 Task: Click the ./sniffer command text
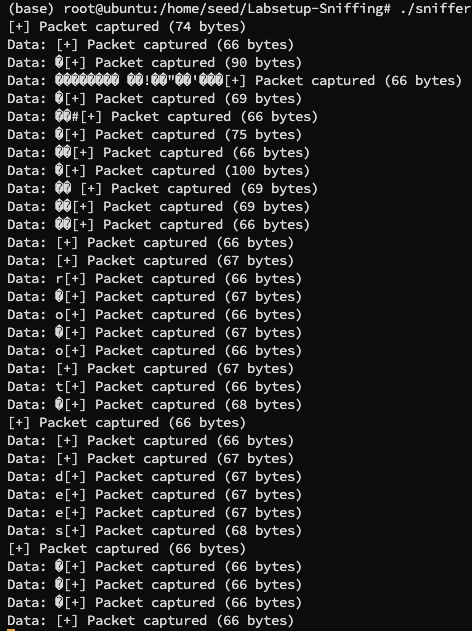(x=436, y=8)
